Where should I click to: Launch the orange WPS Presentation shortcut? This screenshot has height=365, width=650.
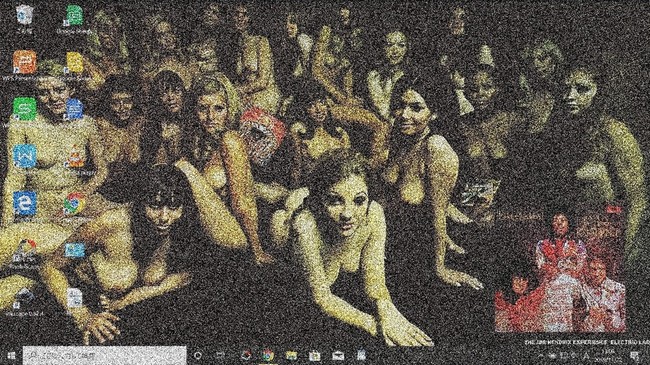[x=25, y=62]
